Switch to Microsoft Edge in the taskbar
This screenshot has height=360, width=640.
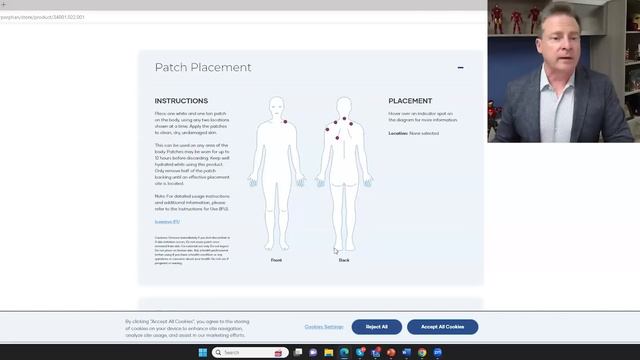coord(344,352)
